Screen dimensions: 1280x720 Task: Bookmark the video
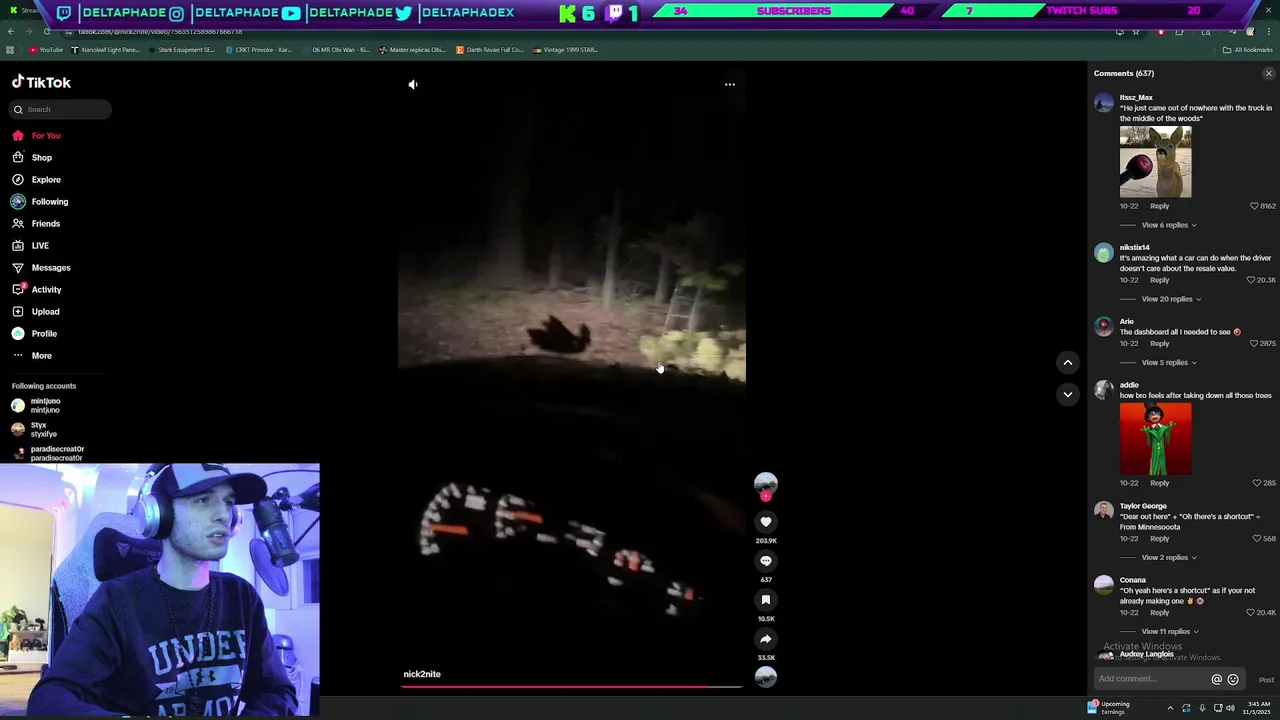click(x=766, y=599)
